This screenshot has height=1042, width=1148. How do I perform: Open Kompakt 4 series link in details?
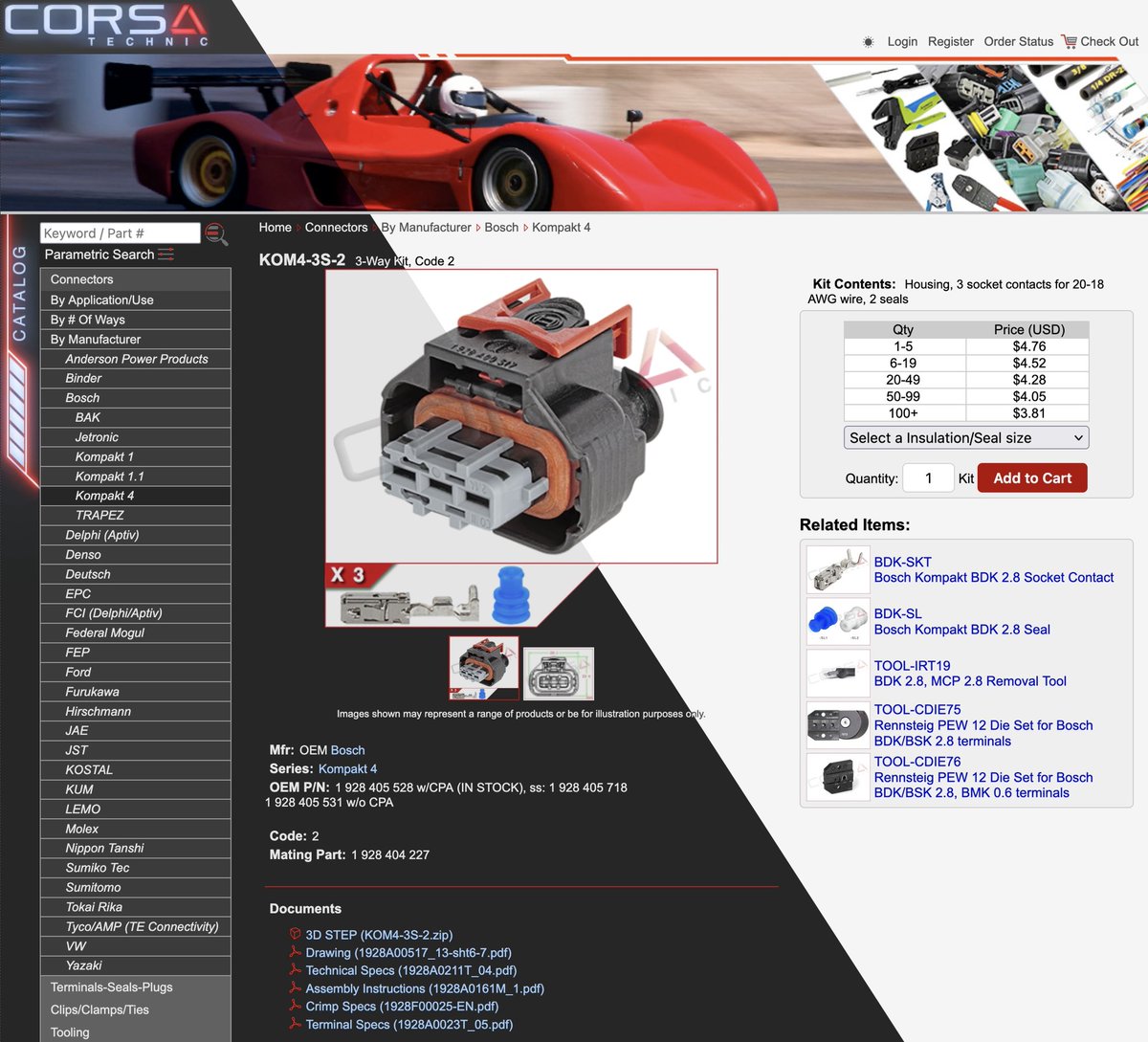coord(347,768)
